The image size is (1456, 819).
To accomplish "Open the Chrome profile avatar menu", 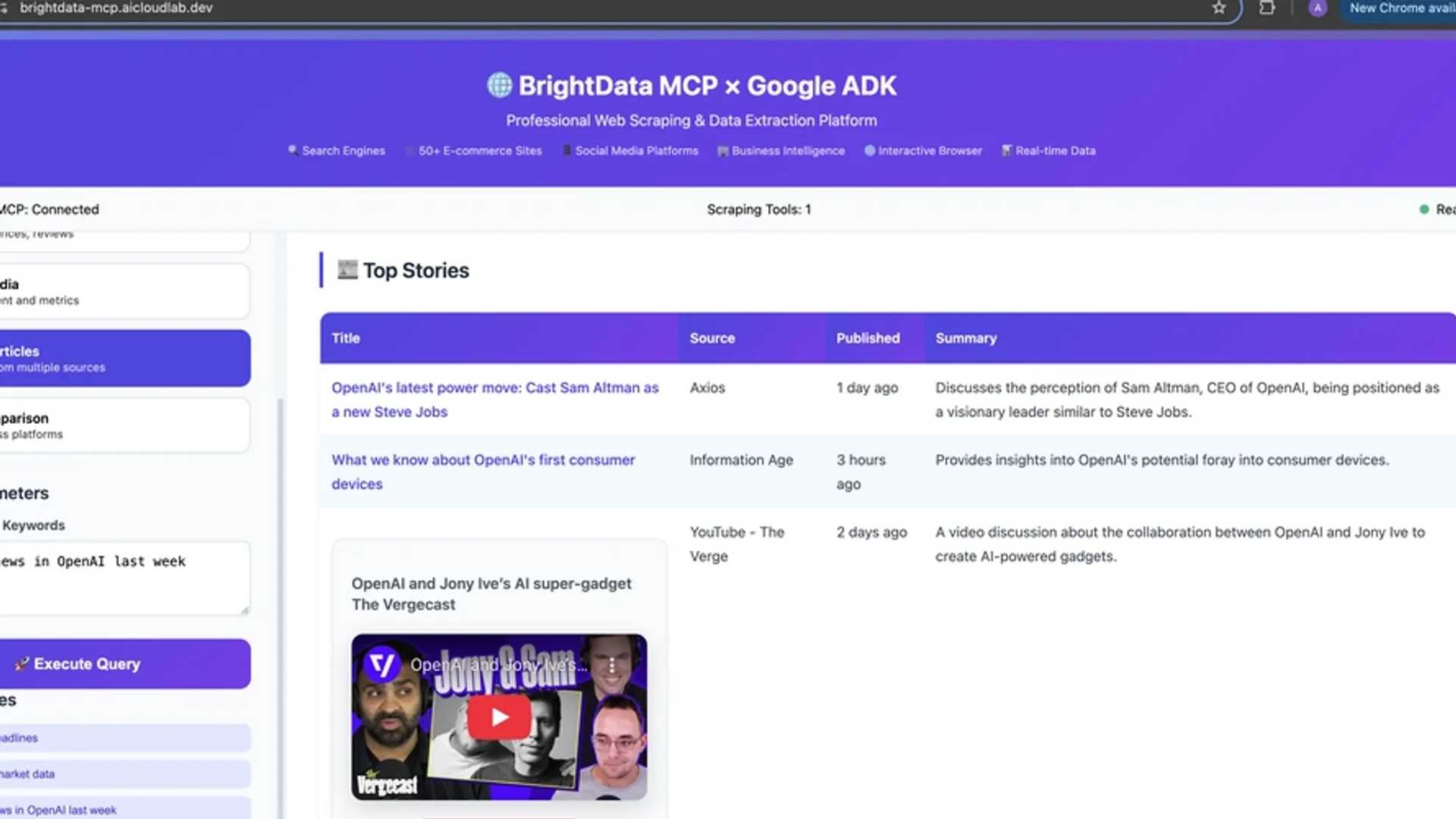I will click(1316, 8).
